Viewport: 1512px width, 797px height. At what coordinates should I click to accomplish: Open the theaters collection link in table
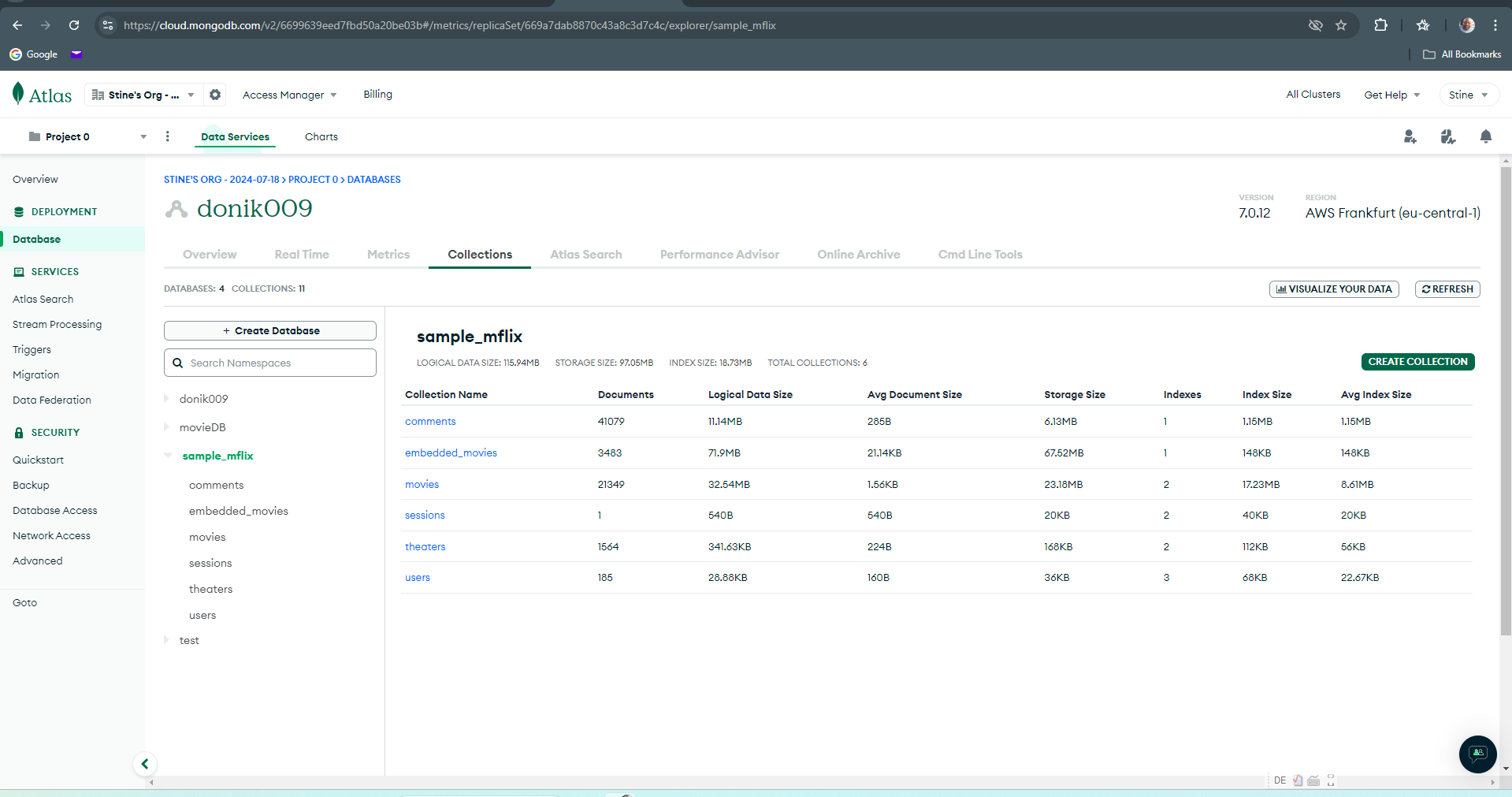(x=425, y=547)
